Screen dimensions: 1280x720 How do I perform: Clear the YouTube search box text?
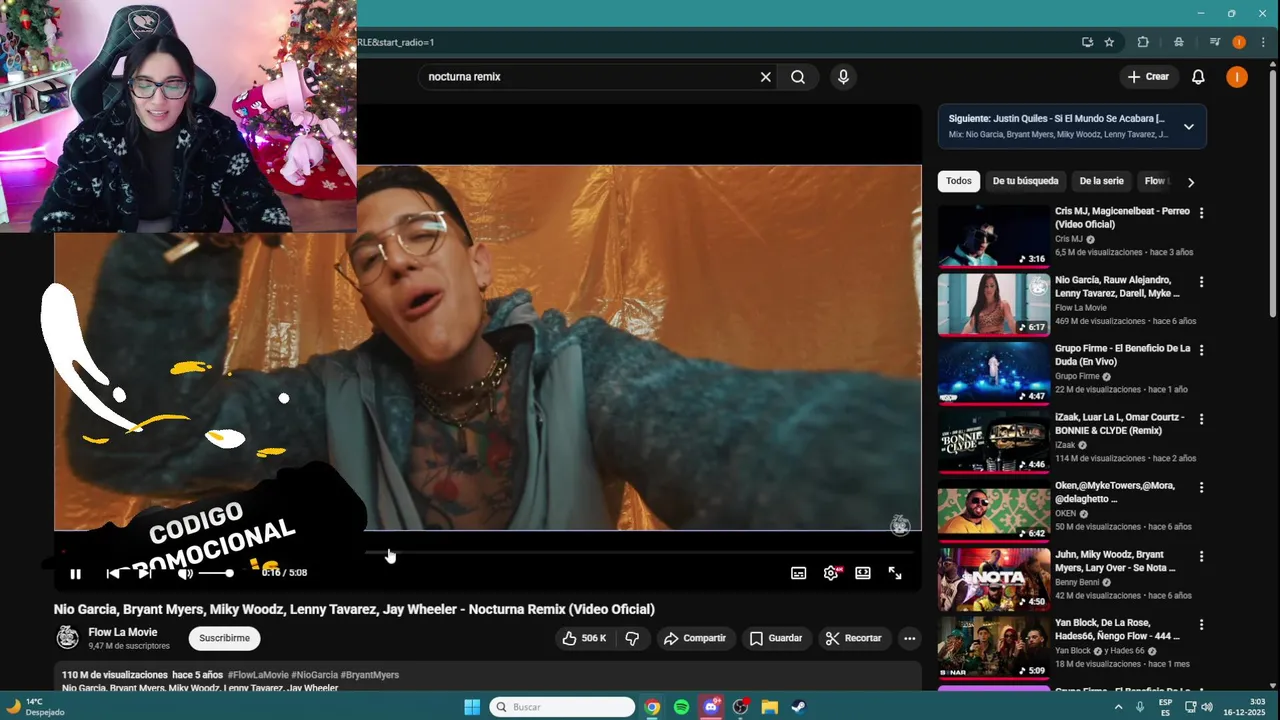[x=766, y=77]
